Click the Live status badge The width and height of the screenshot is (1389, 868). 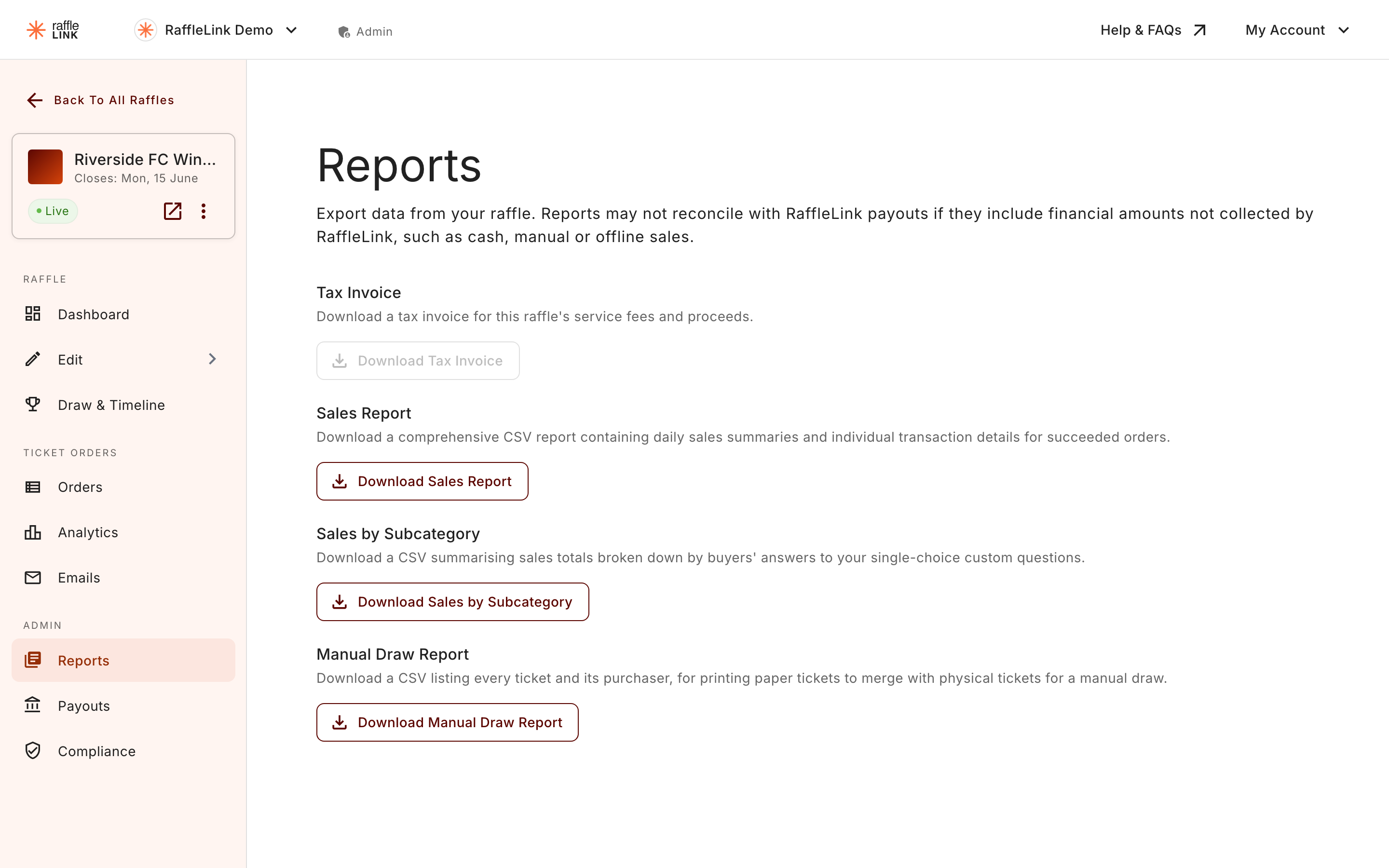(x=53, y=211)
